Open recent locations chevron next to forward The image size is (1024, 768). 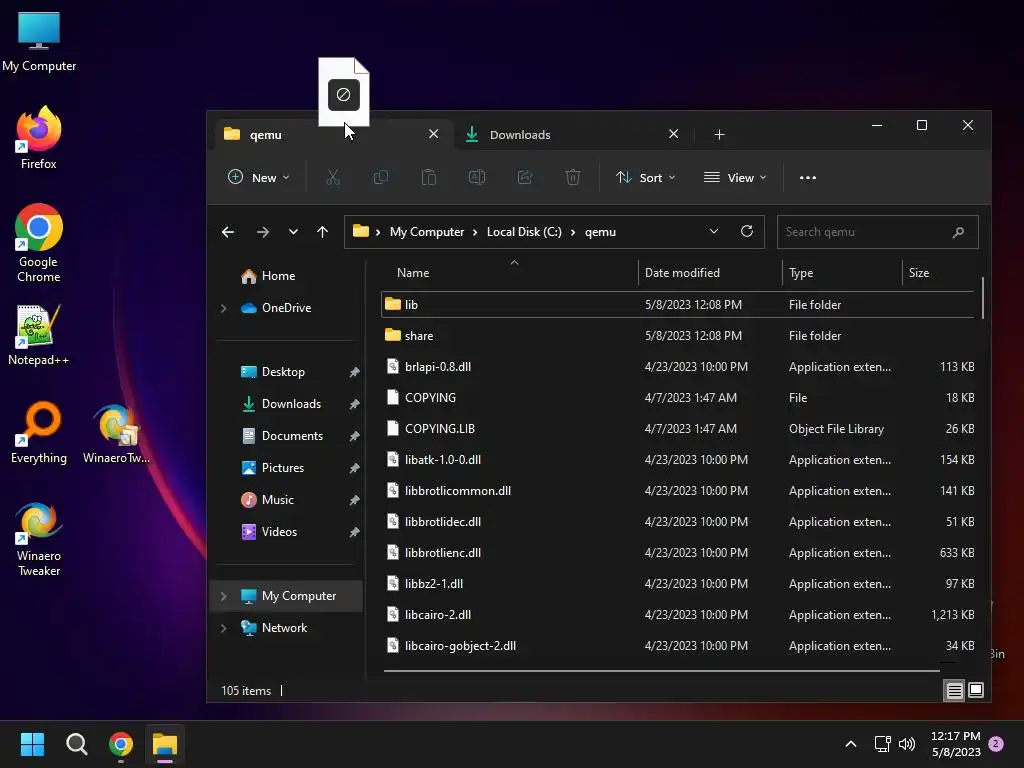click(293, 232)
